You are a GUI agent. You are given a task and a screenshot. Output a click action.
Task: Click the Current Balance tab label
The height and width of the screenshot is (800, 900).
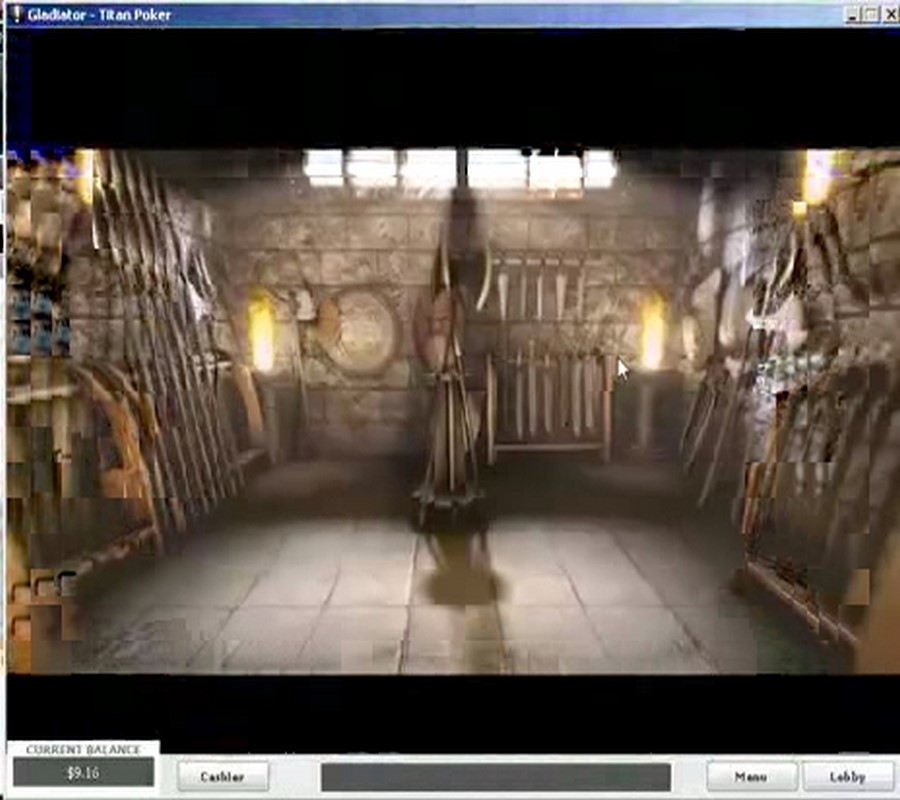(83, 749)
